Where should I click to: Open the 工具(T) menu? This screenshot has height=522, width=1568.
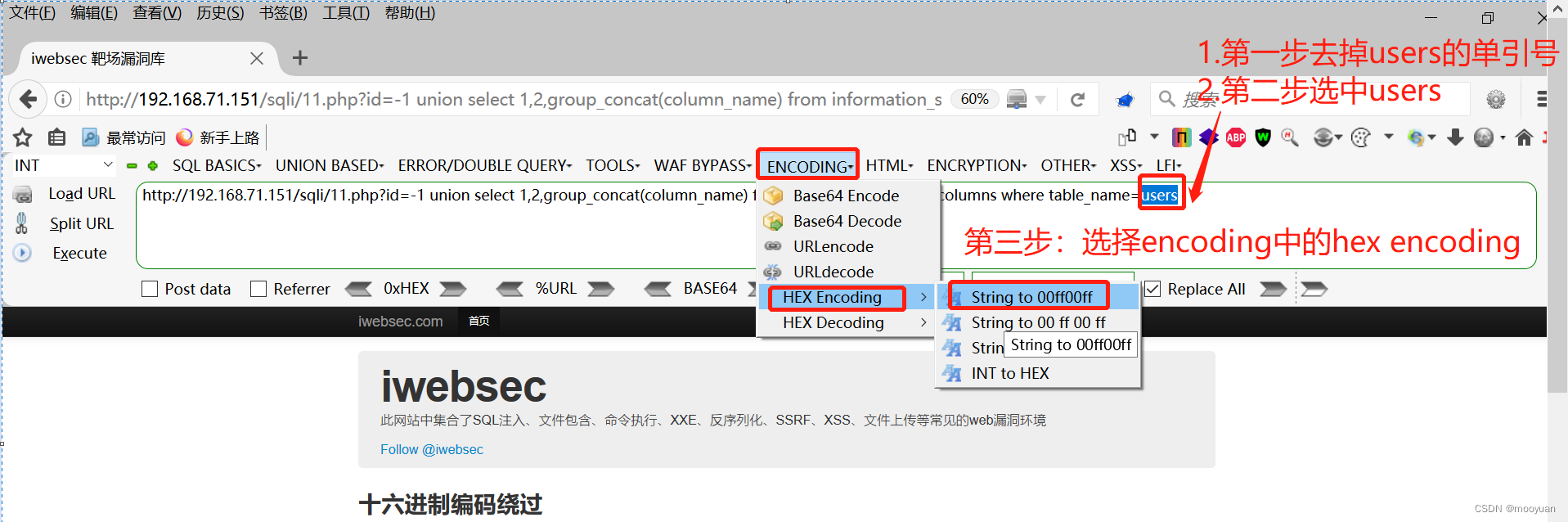coord(346,12)
